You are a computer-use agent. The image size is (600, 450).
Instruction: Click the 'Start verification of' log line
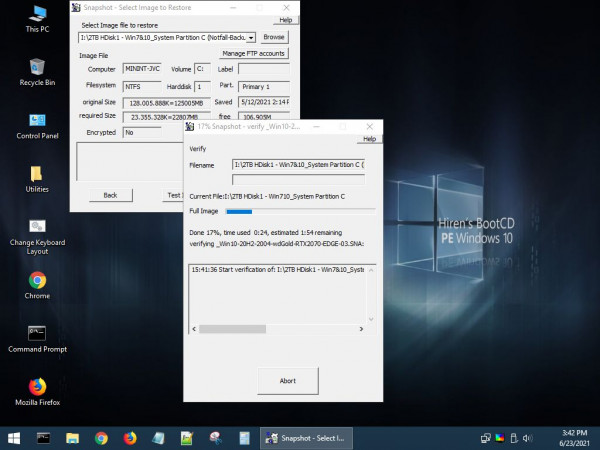click(x=277, y=270)
